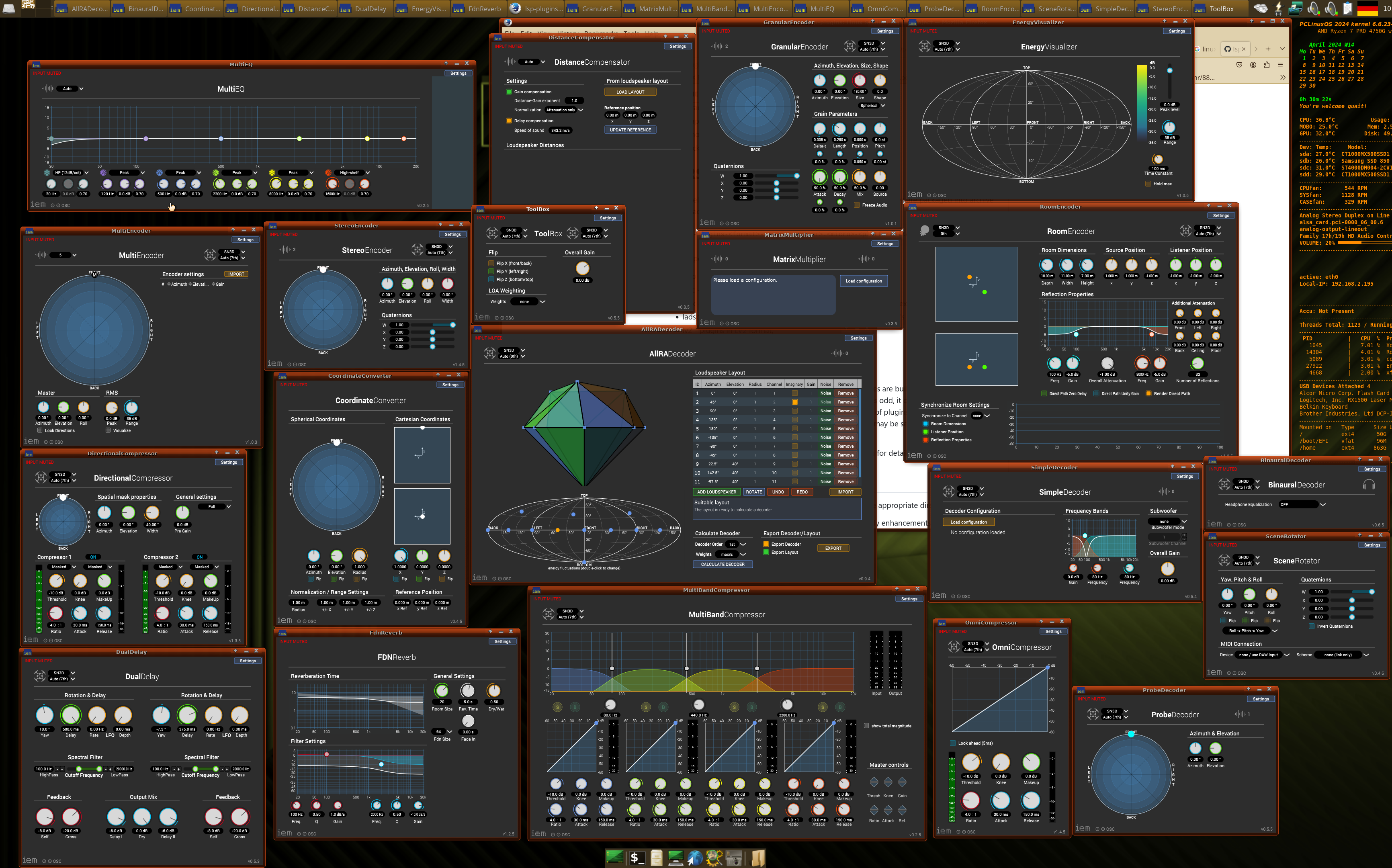Viewport: 1392px width, 868px height.
Task: Click Load configuration in MatrixMultiplier
Action: (x=863, y=281)
